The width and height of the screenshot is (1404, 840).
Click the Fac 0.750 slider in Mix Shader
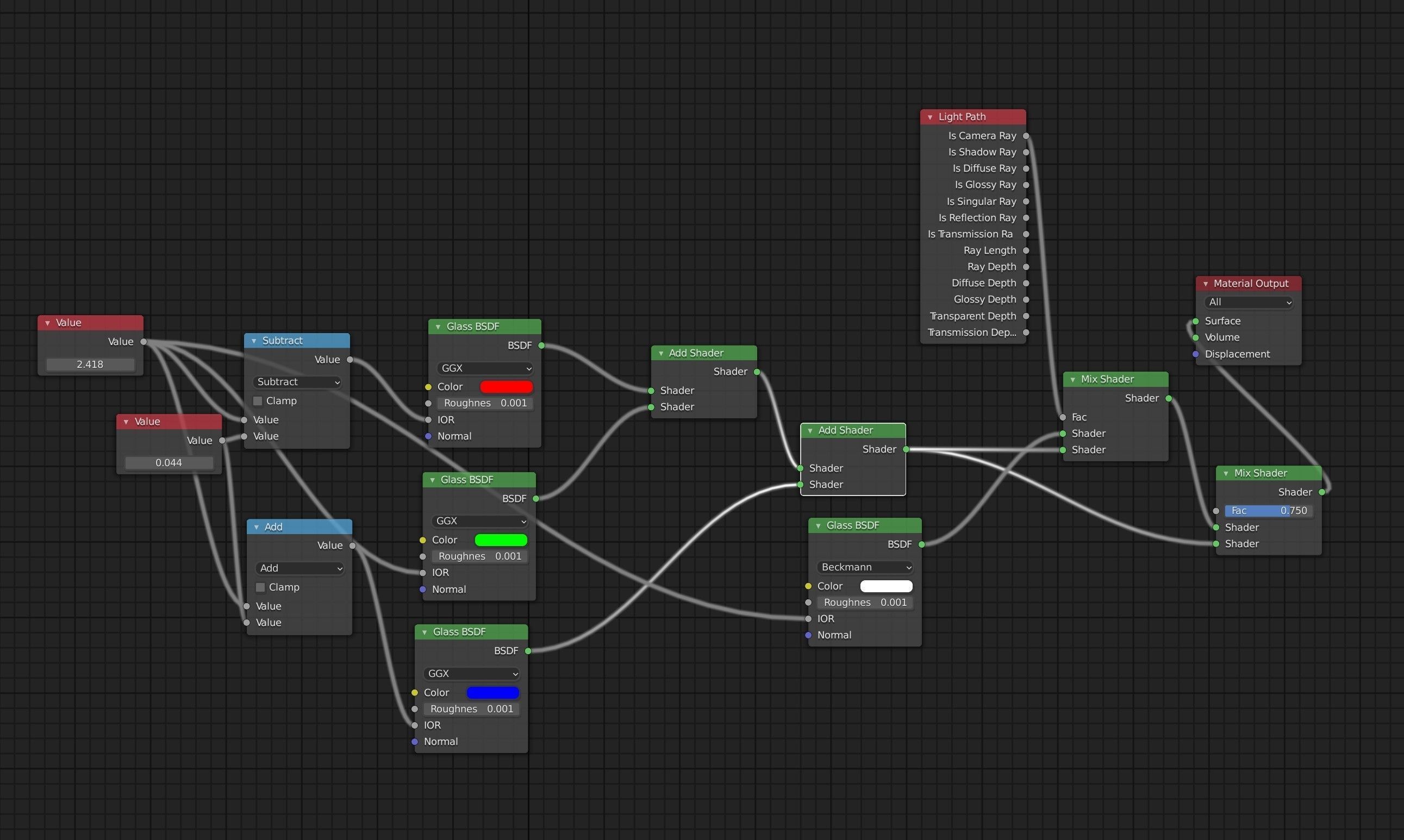click(1269, 511)
